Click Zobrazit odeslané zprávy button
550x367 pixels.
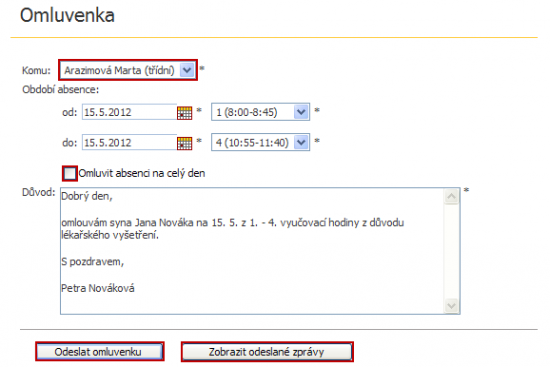[x=267, y=352]
